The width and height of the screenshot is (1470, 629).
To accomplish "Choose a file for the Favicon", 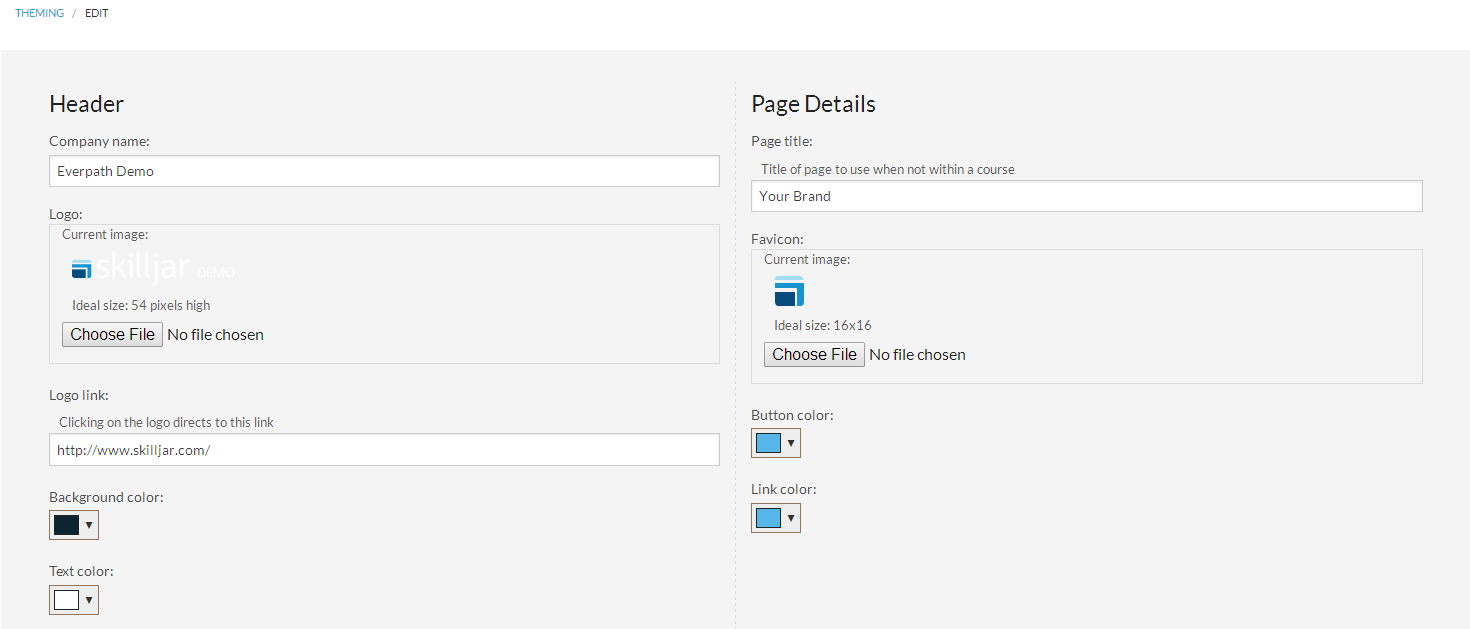I will (814, 354).
